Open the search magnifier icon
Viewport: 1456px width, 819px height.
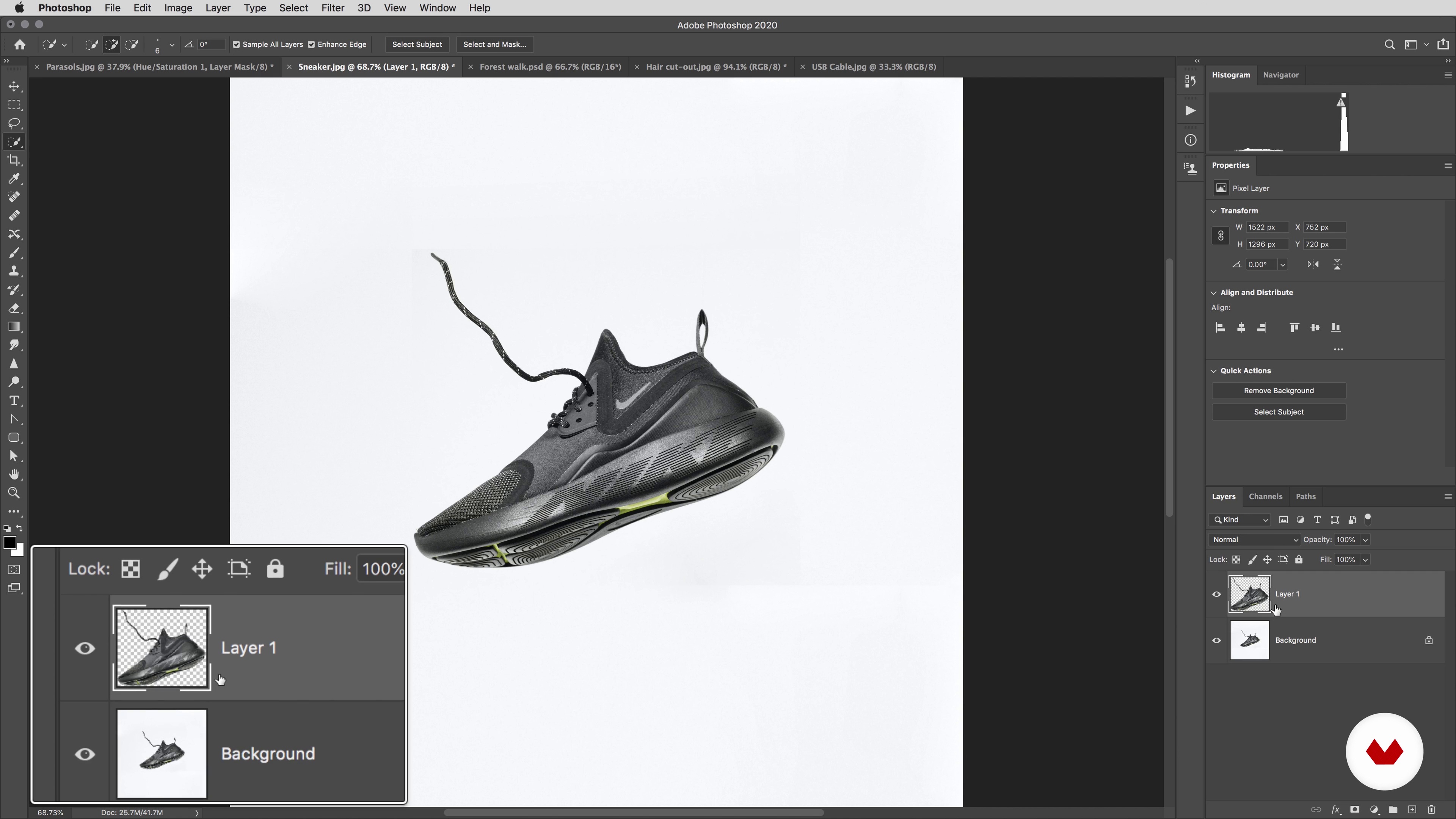[x=1390, y=45]
